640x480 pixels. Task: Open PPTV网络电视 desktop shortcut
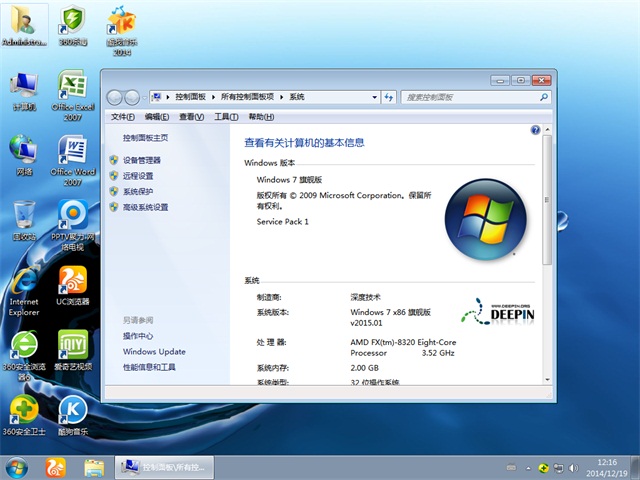pyautogui.click(x=72, y=220)
